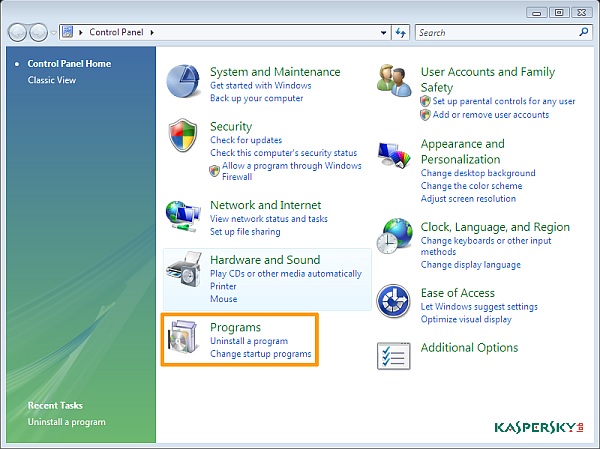Open Additional Options heading
Image resolution: width=600 pixels, height=449 pixels.
tap(470, 348)
